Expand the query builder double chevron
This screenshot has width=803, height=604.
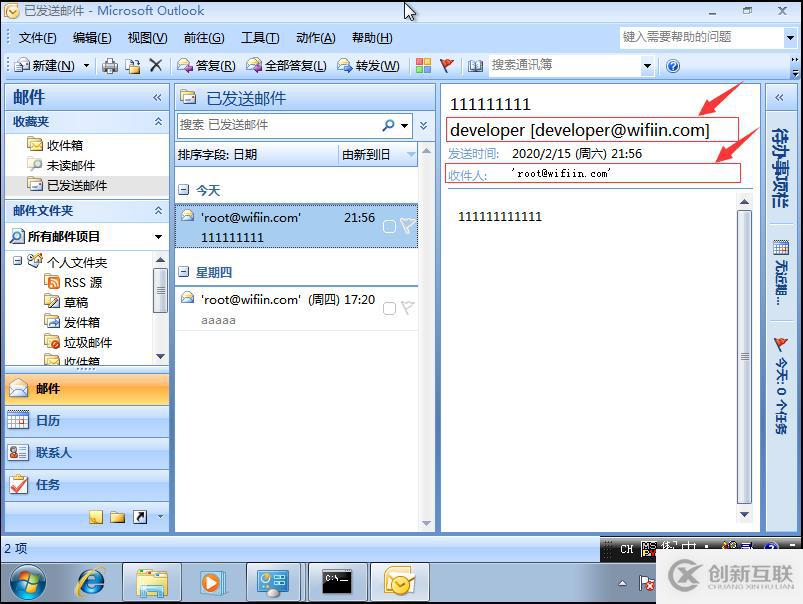(424, 125)
